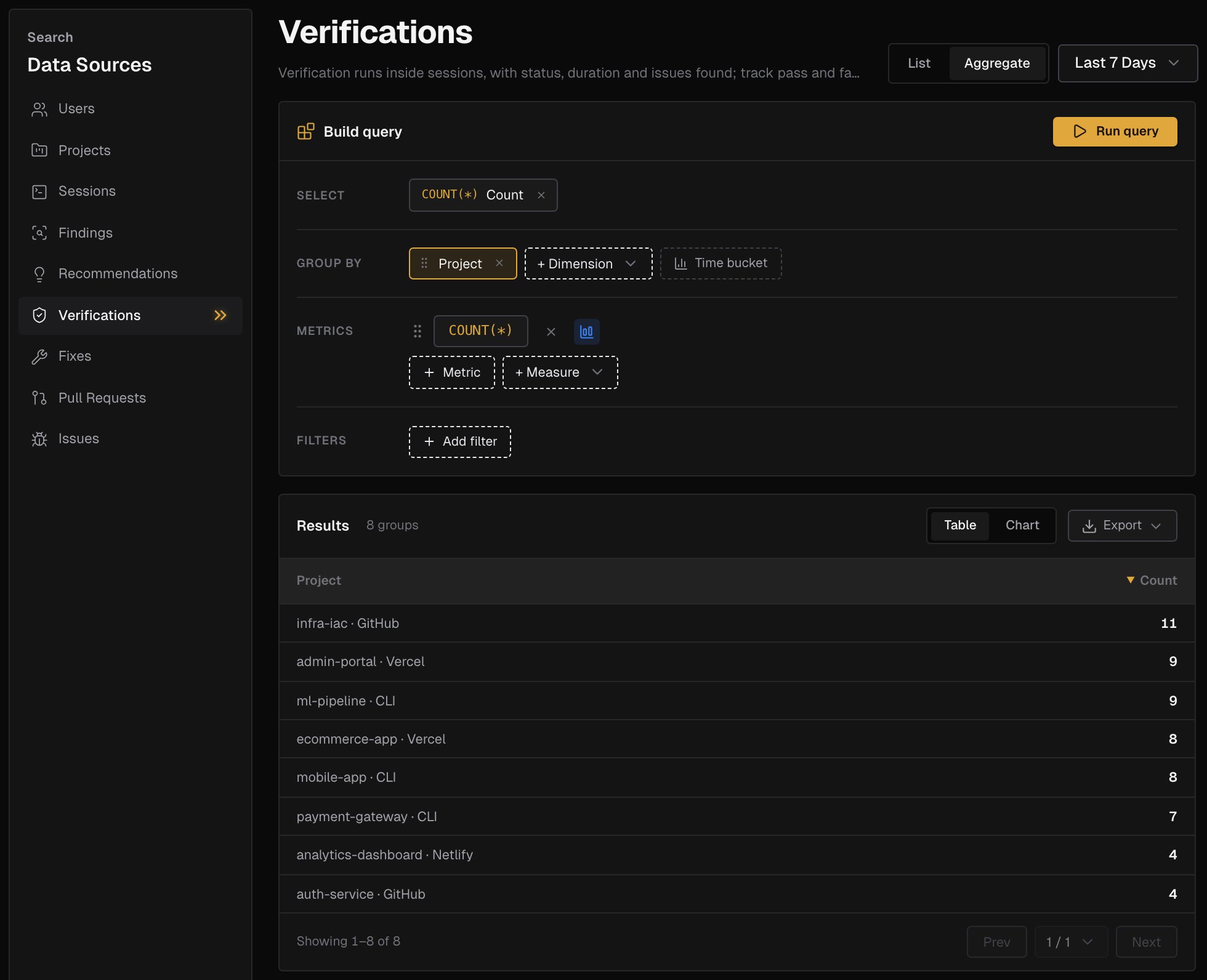This screenshot has height=980, width=1207.
Task: Select the ml-pipeline · CLI row
Action: coord(737,701)
